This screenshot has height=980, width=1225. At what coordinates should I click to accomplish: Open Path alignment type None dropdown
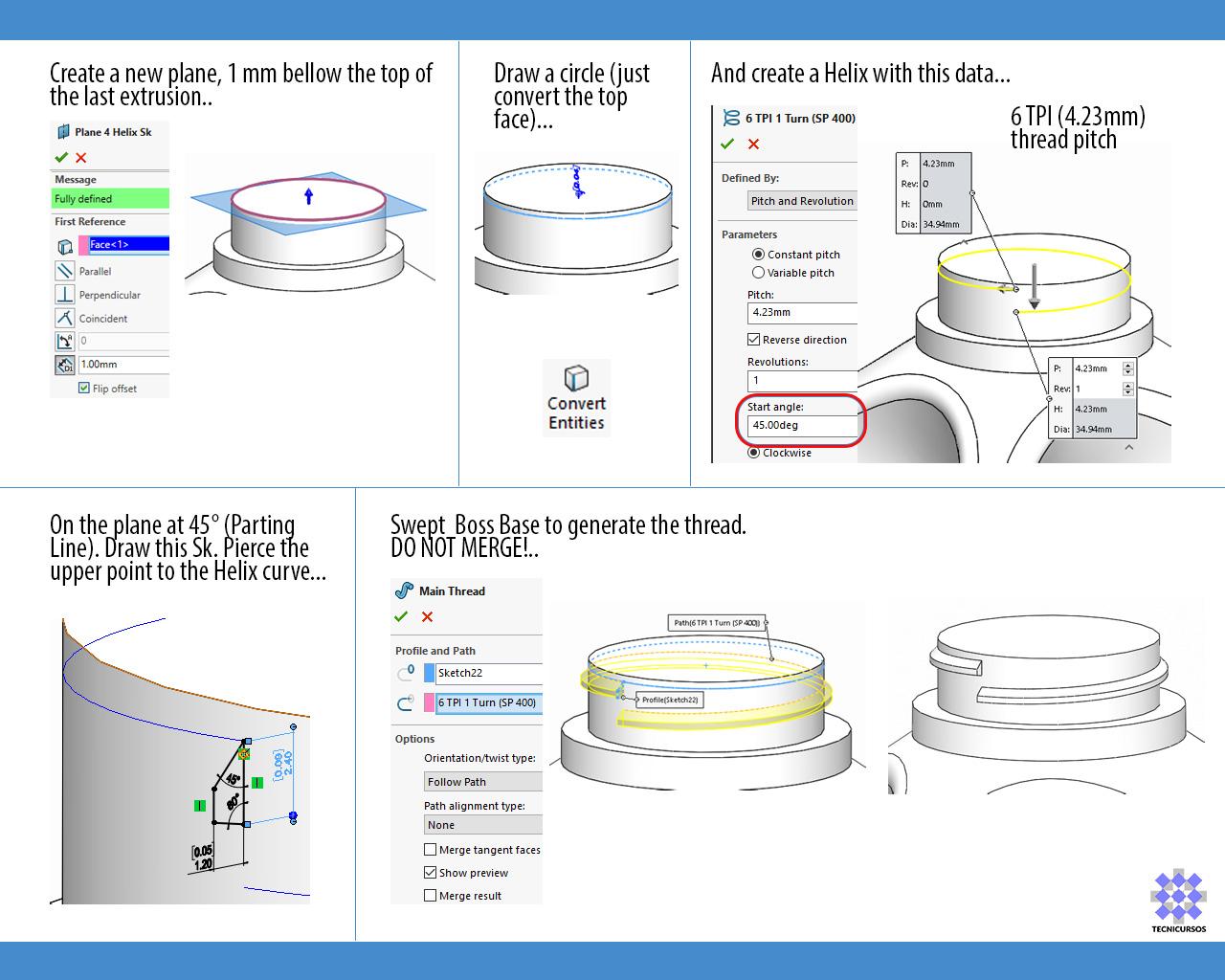[x=482, y=825]
